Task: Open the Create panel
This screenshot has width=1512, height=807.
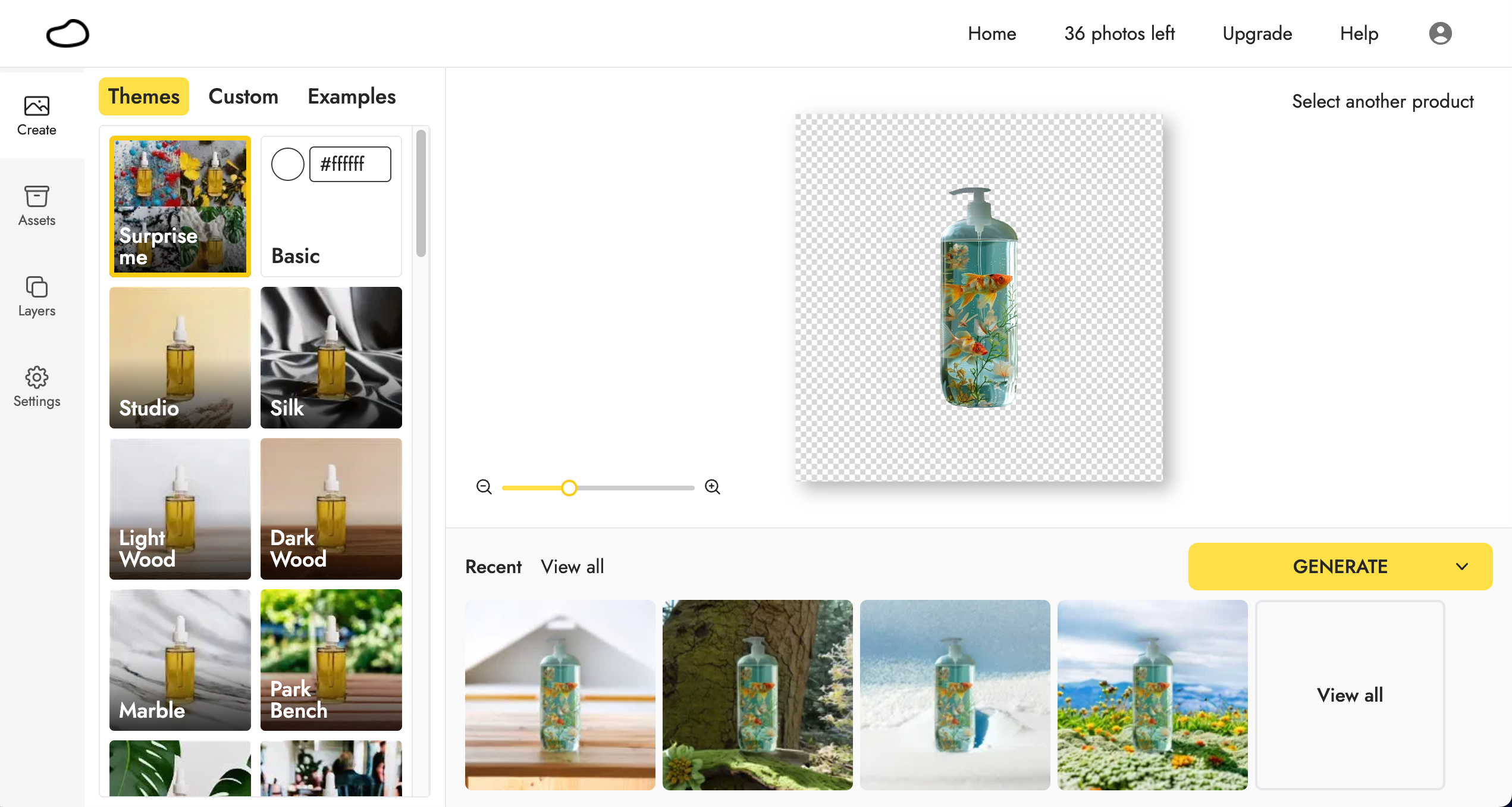Action: pyautogui.click(x=37, y=116)
